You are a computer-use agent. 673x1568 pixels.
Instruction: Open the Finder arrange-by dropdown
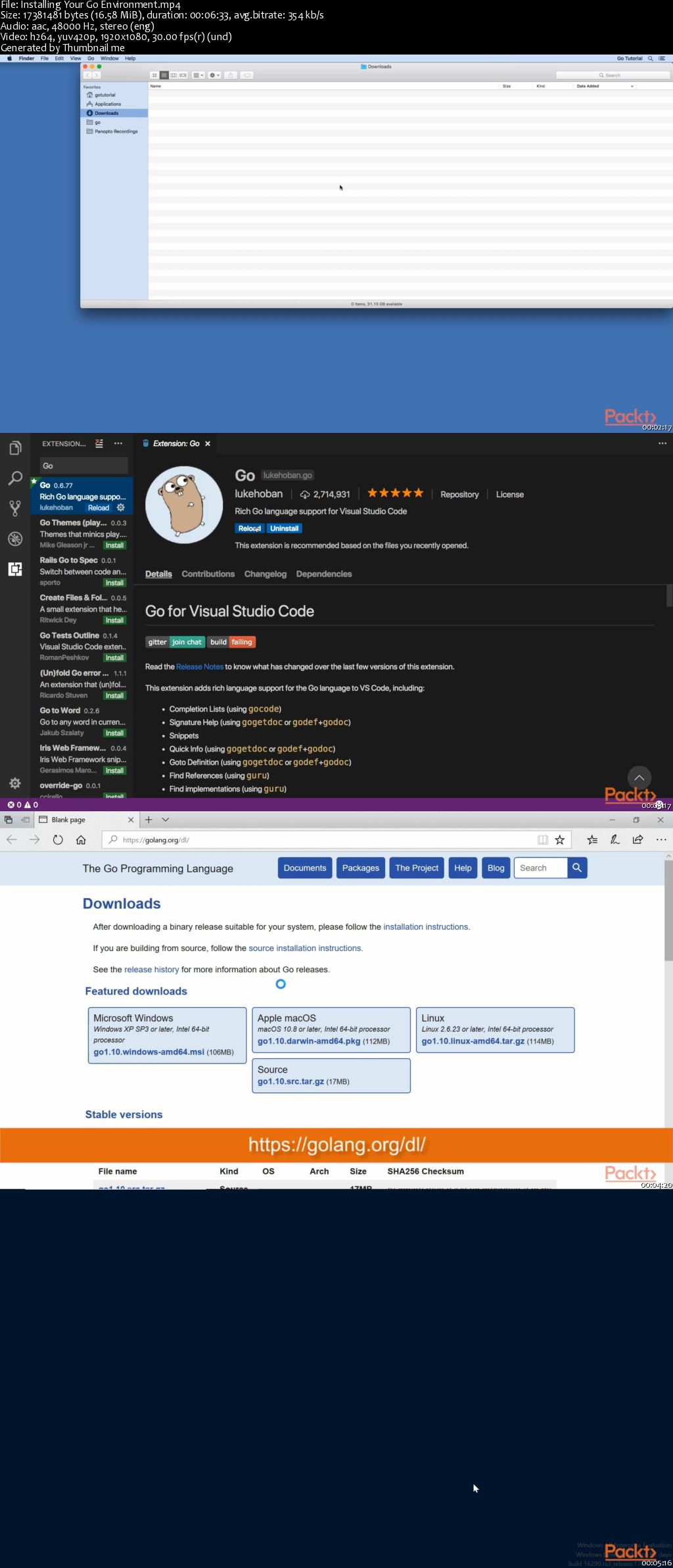pyautogui.click(x=198, y=76)
